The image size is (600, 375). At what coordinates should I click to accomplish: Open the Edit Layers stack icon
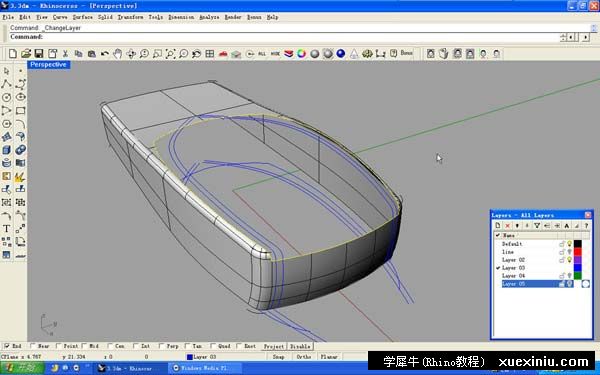click(289, 54)
